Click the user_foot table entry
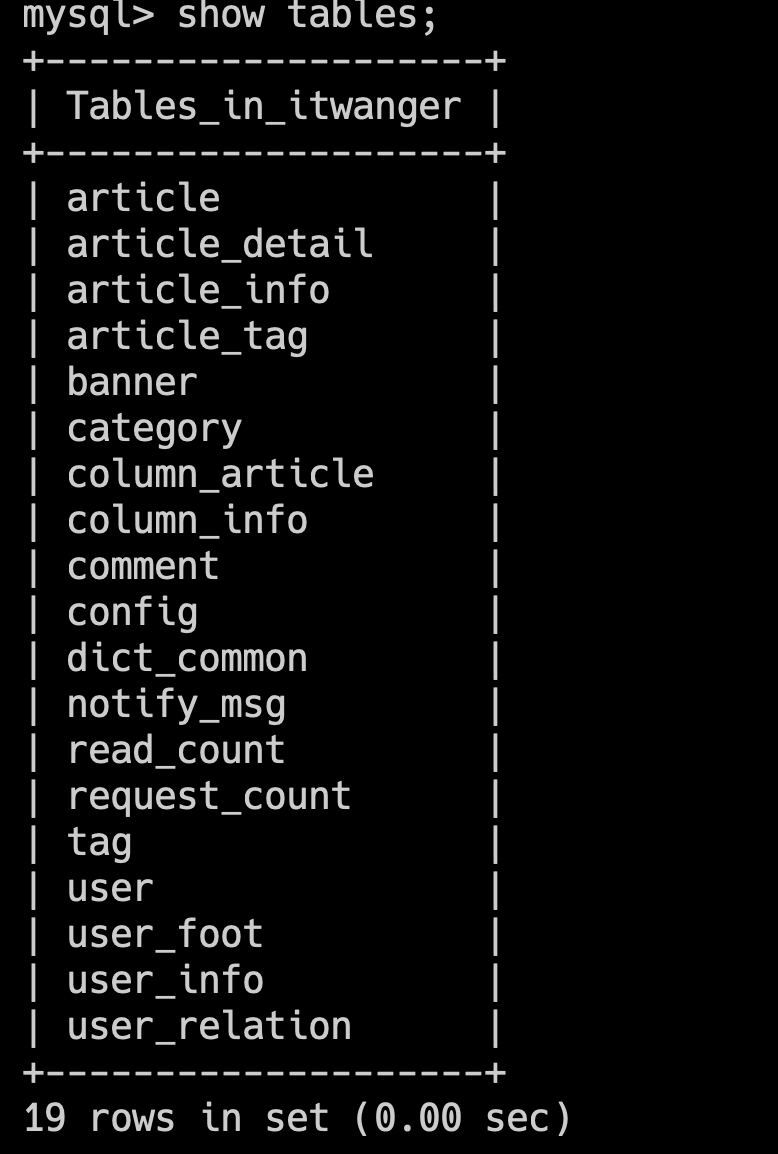 165,934
